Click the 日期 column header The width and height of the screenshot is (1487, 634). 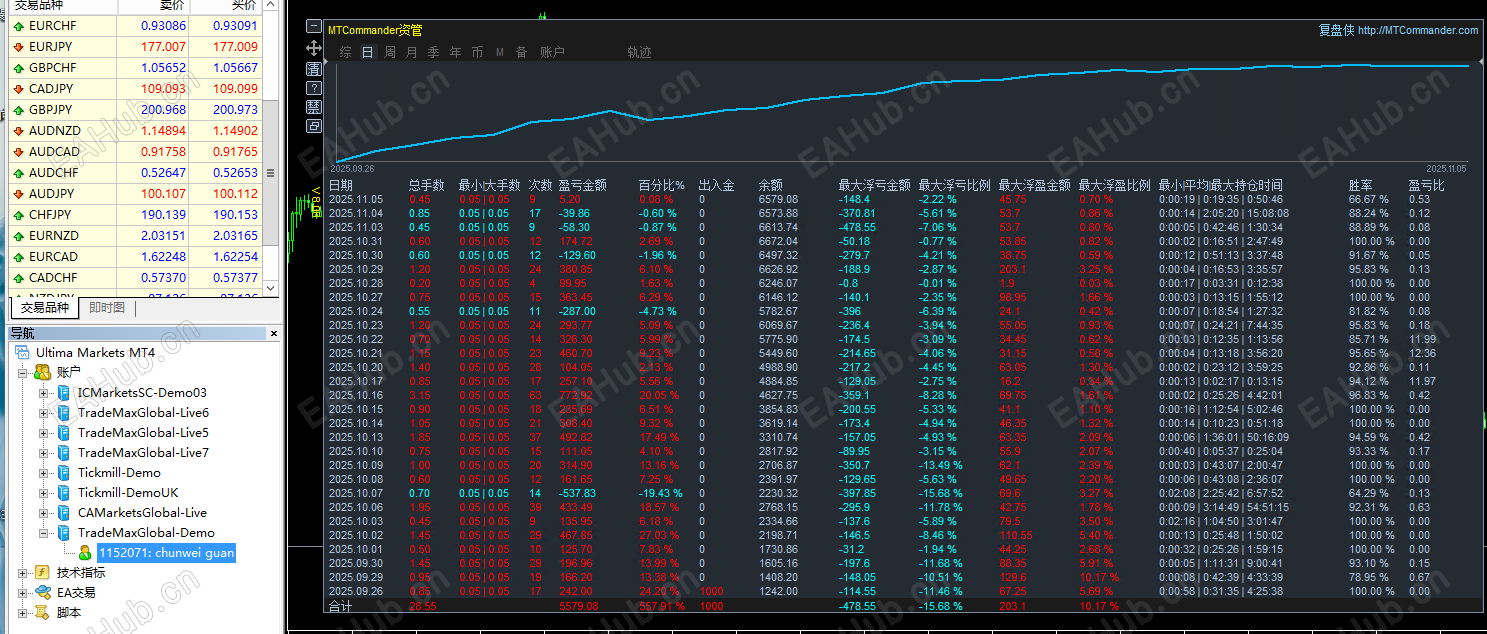341,185
